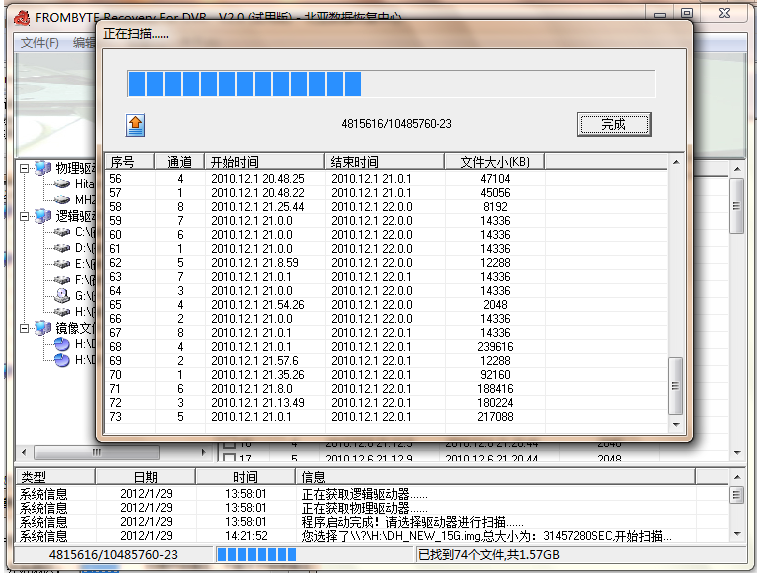The image size is (757, 573).
Task: Sort scan results by 开始时间 column header
Action: [265, 162]
